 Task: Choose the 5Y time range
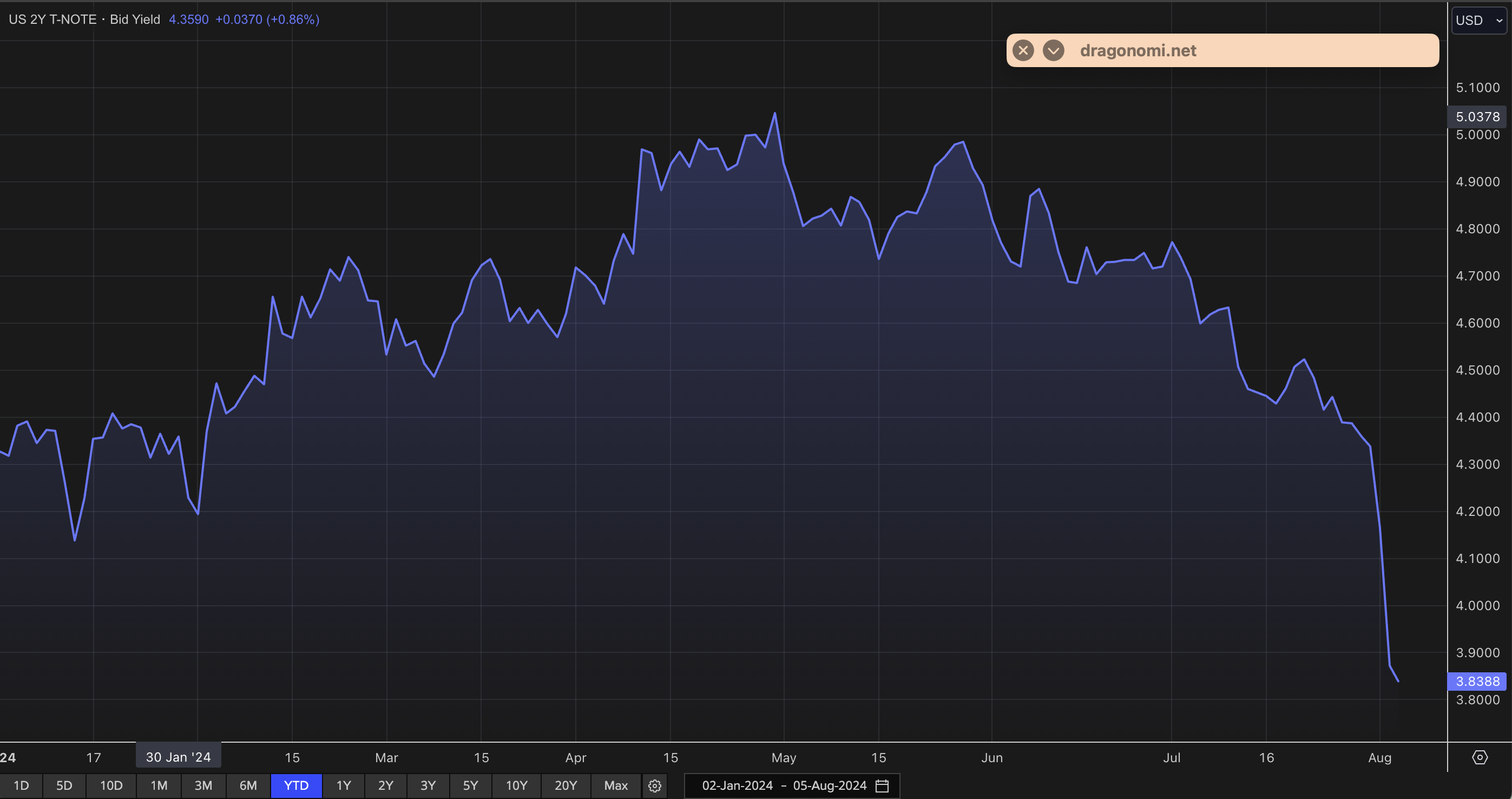pos(470,785)
